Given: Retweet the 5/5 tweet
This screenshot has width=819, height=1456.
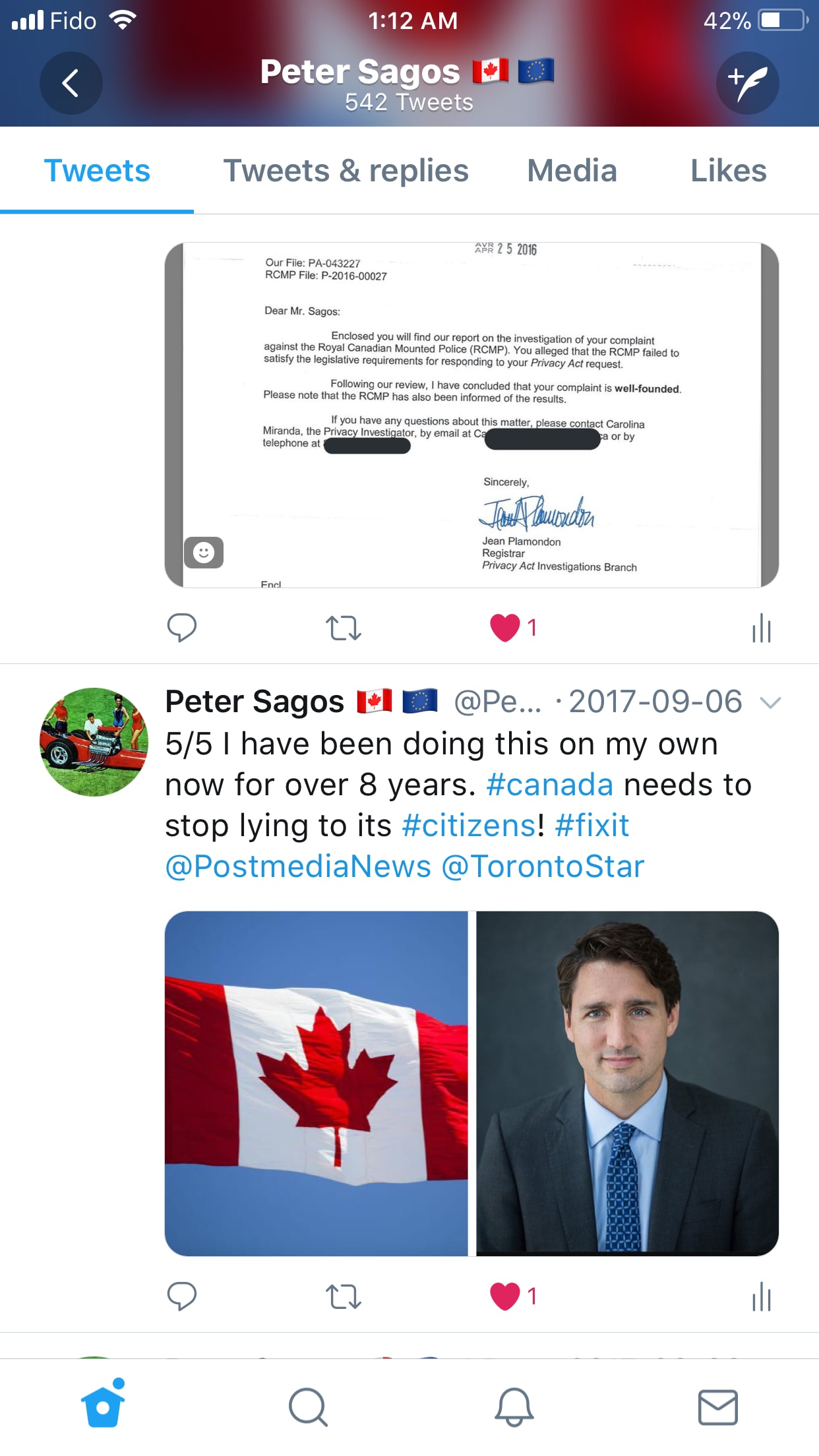Looking at the screenshot, I should point(344,1296).
